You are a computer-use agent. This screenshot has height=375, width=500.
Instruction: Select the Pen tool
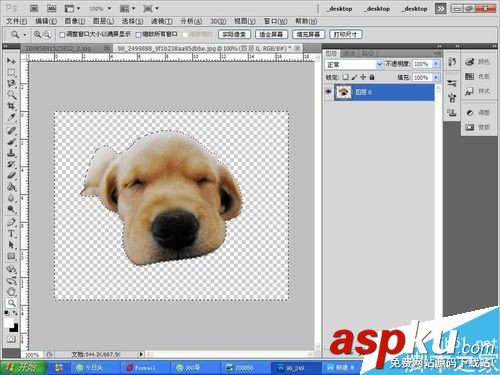click(x=11, y=222)
